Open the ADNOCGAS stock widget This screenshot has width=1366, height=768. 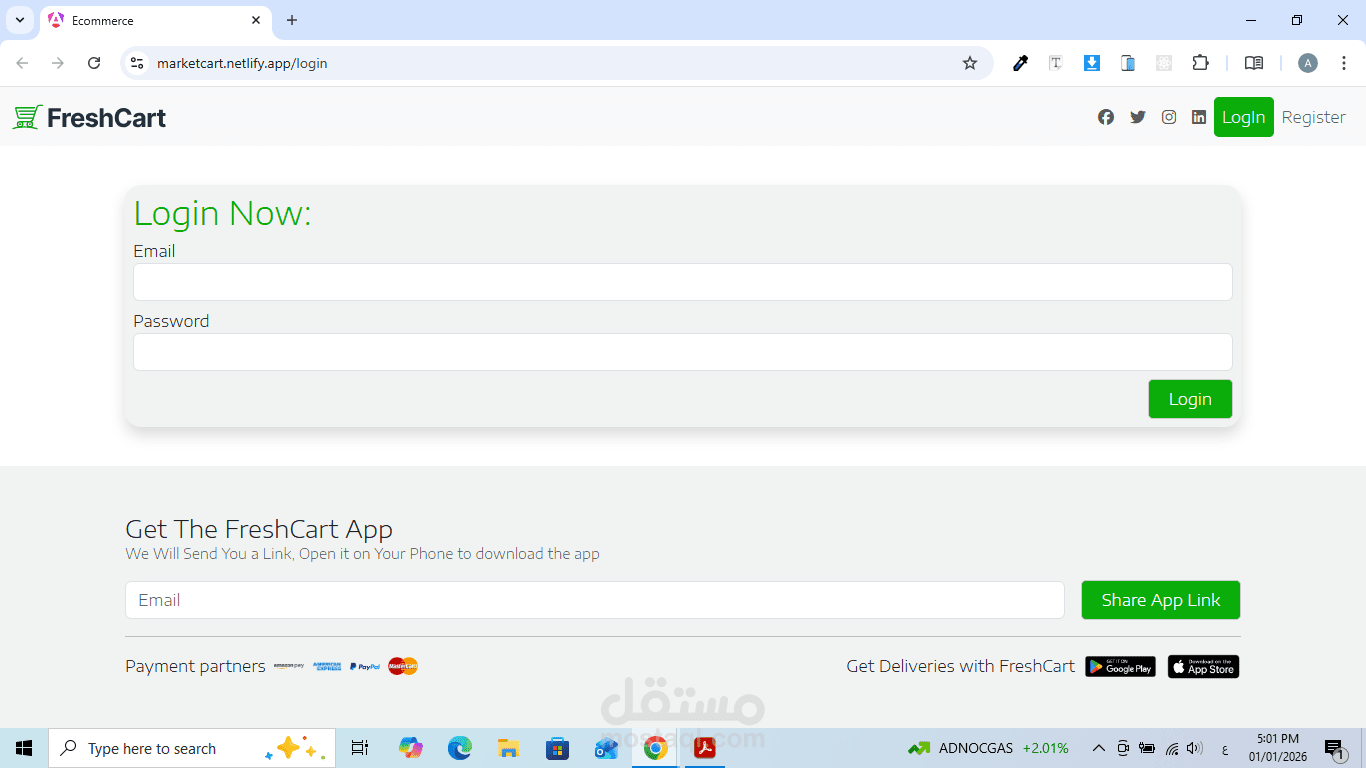click(x=988, y=748)
